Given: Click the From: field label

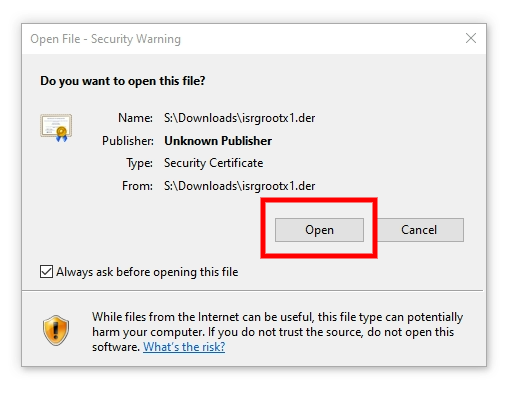Looking at the screenshot, I should 137,186.
